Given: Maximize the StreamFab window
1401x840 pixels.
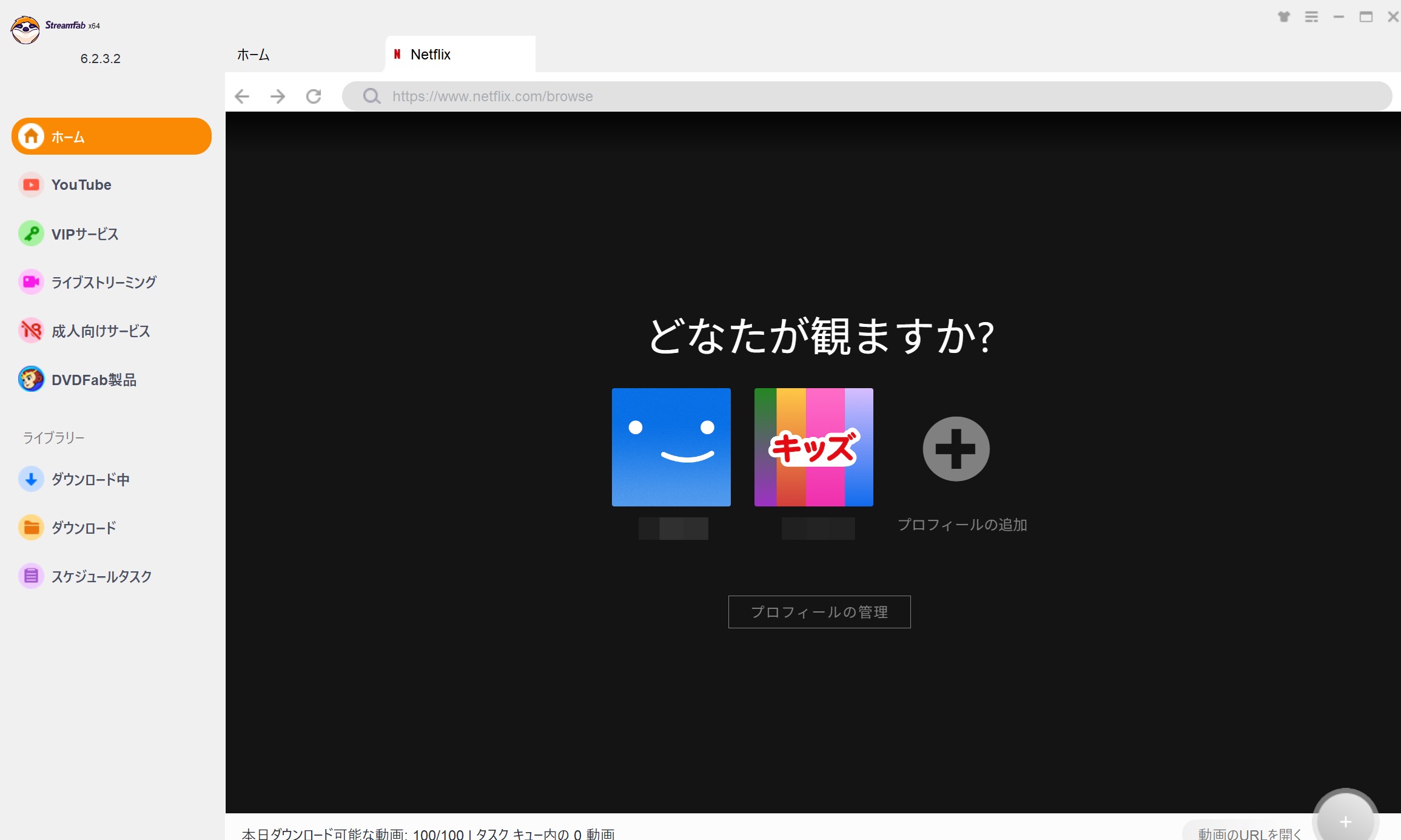Looking at the screenshot, I should 1366,17.
